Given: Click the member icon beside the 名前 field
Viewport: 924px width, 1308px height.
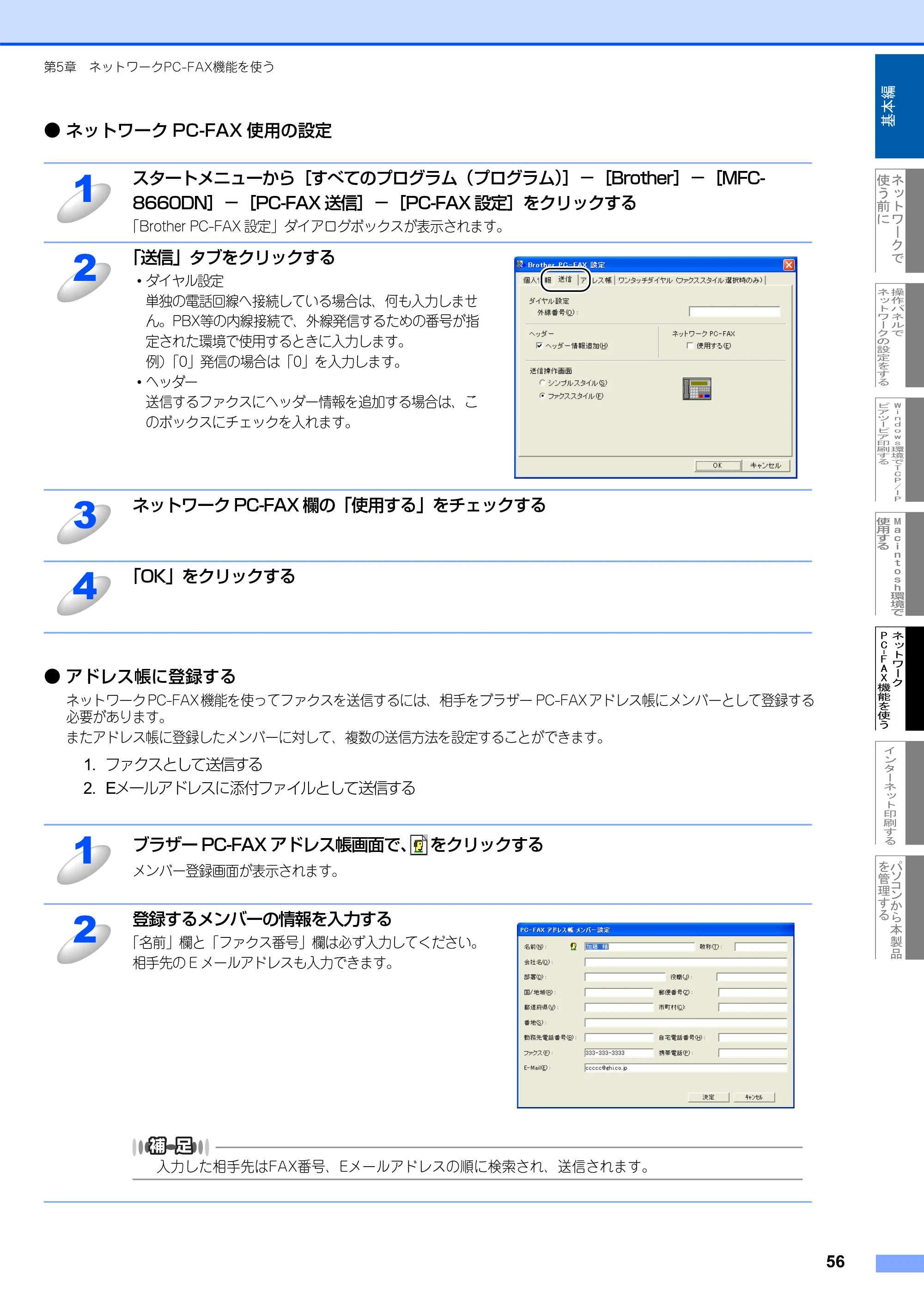Looking at the screenshot, I should [573, 946].
